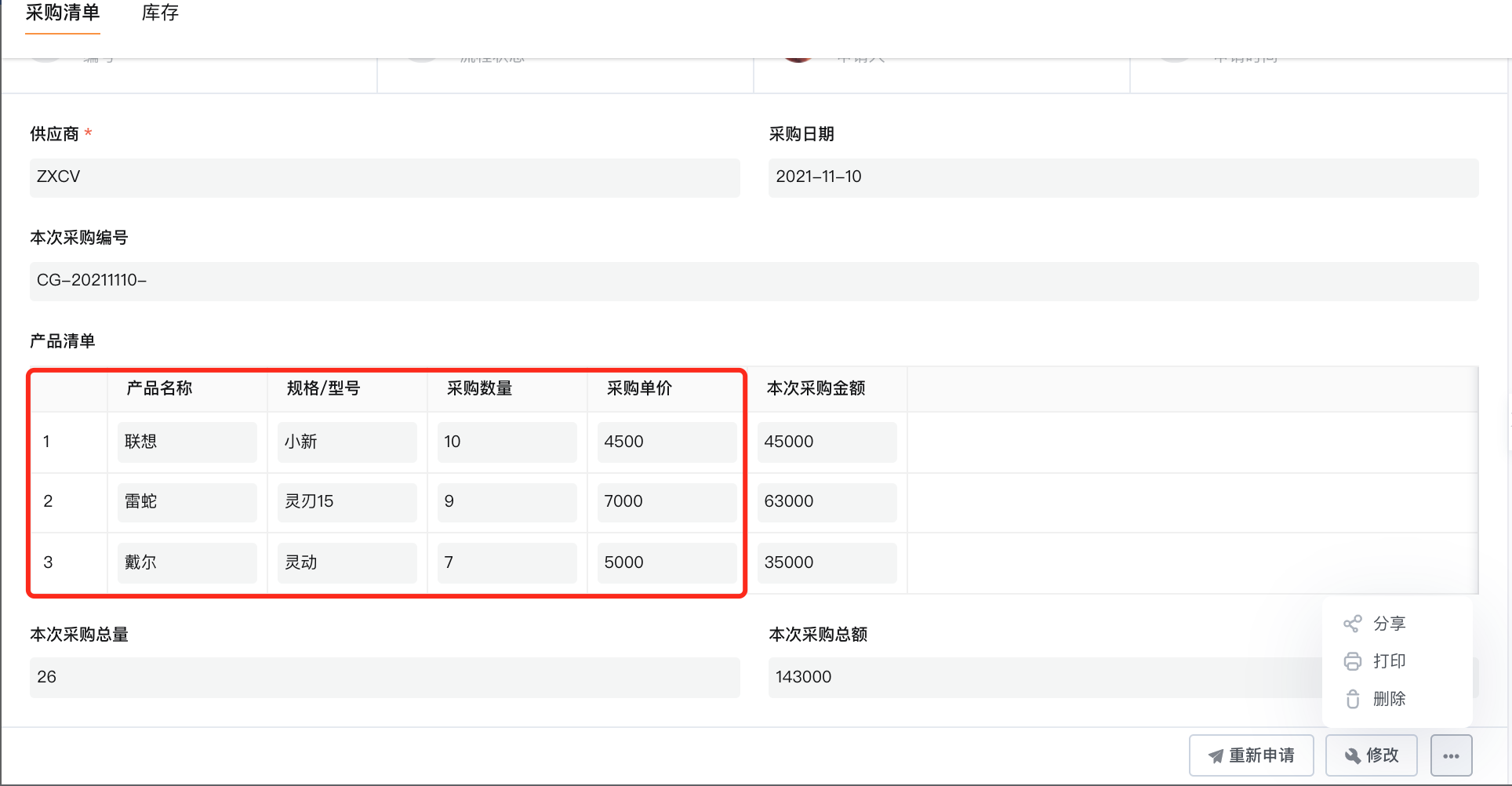Click the 采购单价 column header
The image size is (1512, 786).
(x=639, y=388)
